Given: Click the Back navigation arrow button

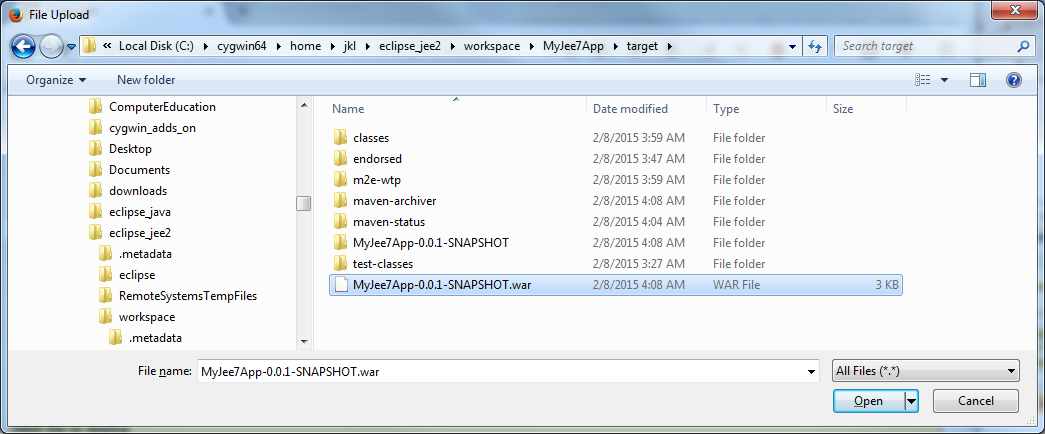Looking at the screenshot, I should [x=24, y=46].
